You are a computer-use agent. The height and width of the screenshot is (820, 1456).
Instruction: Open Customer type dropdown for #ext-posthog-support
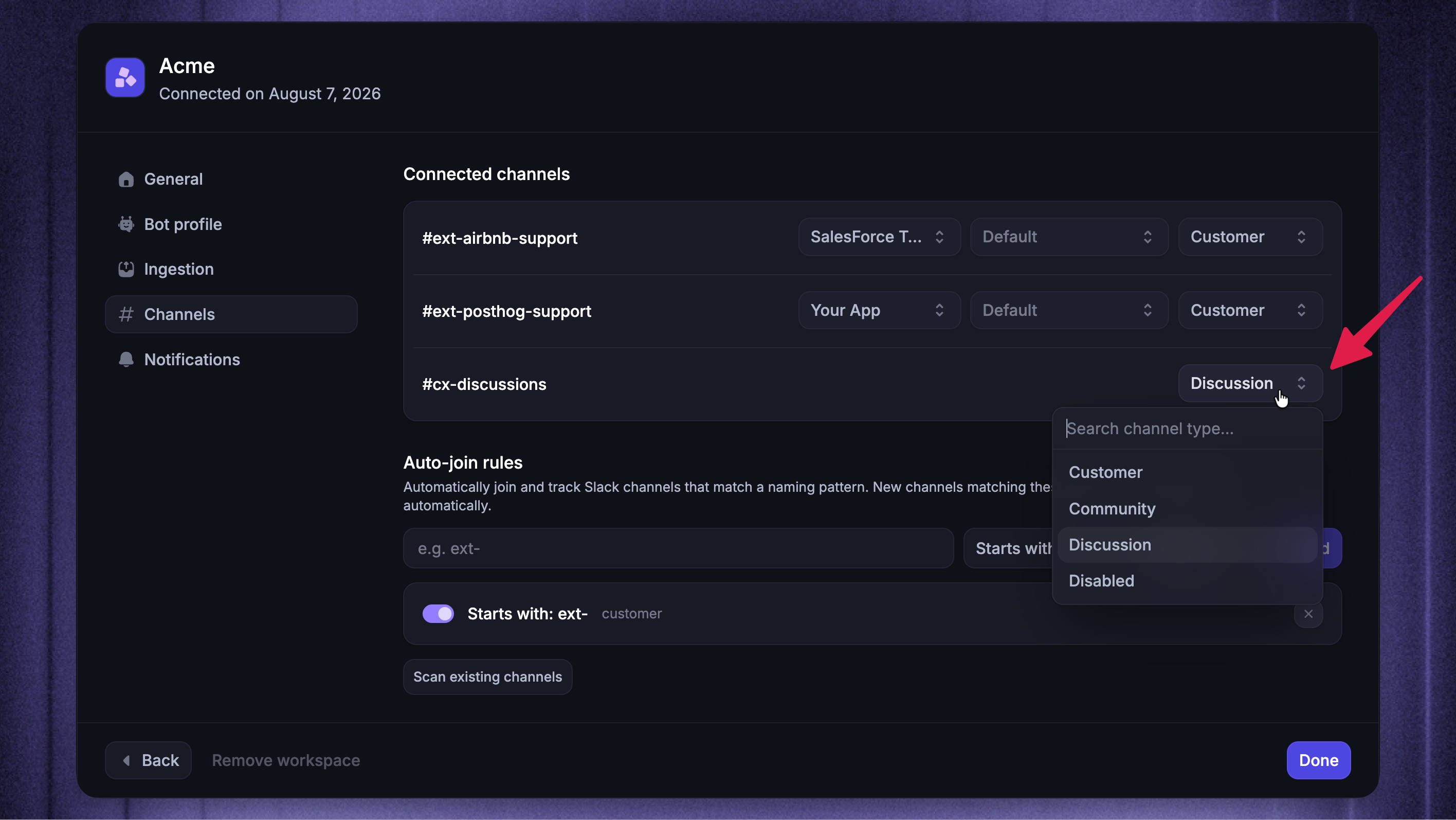click(x=1250, y=310)
